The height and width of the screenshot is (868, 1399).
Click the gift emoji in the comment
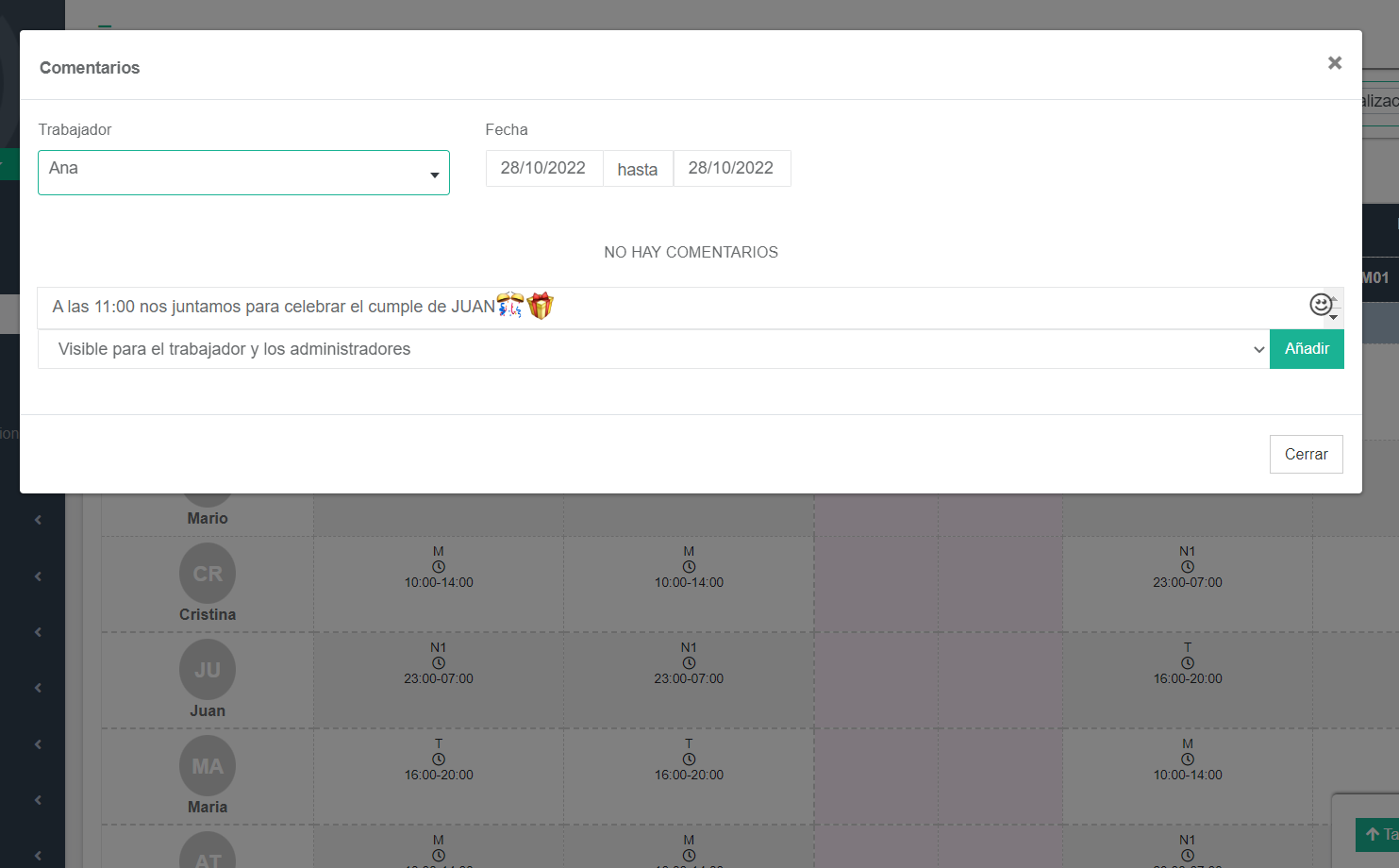(x=540, y=306)
